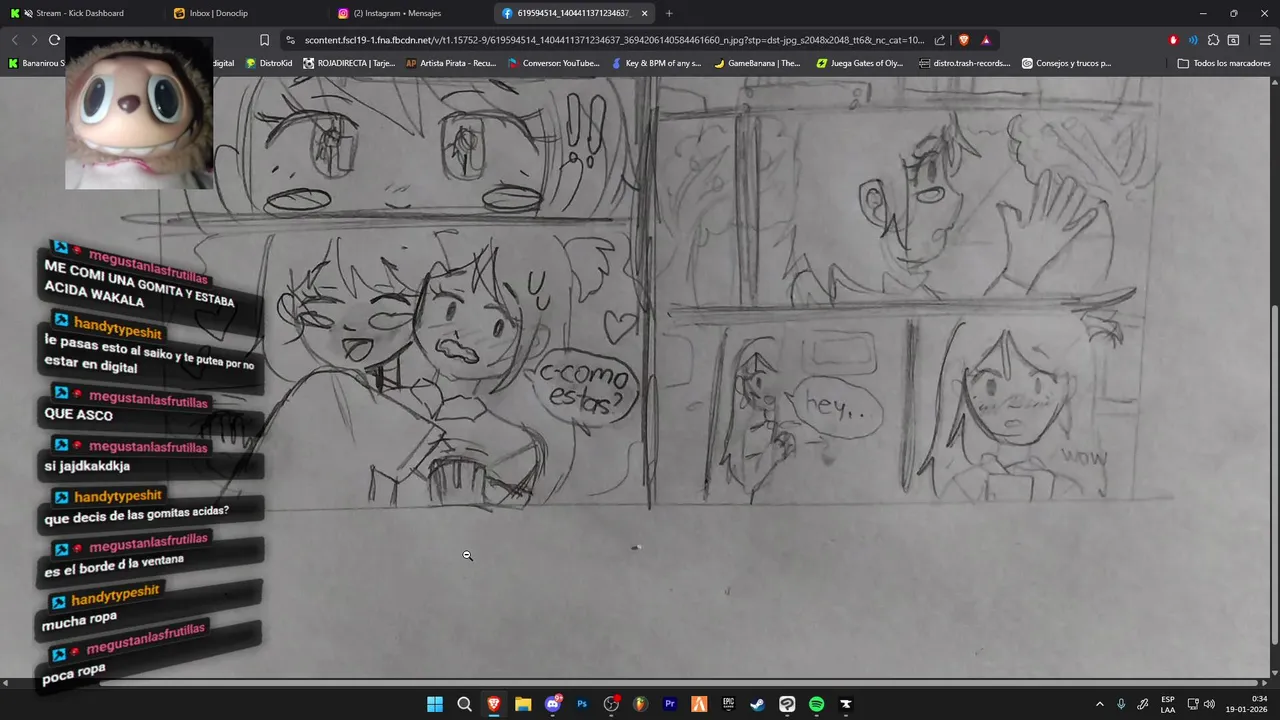1280x720 pixels.
Task: Open the Kick app in taskbar
Action: pyautogui.click(x=846, y=704)
